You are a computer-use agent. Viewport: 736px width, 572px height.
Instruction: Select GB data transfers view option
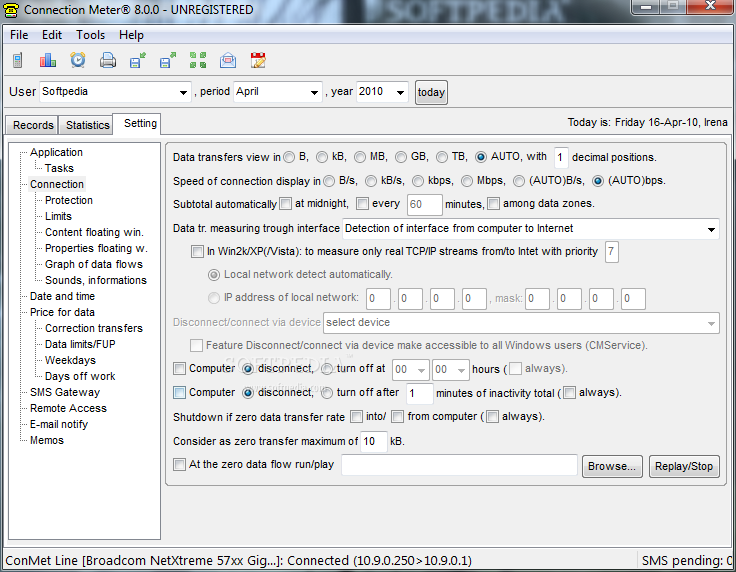pyautogui.click(x=401, y=157)
